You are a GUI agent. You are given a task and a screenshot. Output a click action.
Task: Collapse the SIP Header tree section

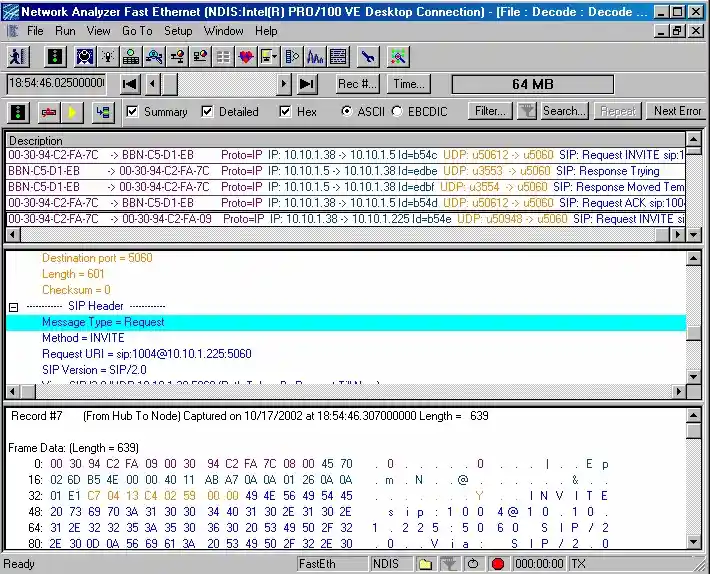(14, 307)
